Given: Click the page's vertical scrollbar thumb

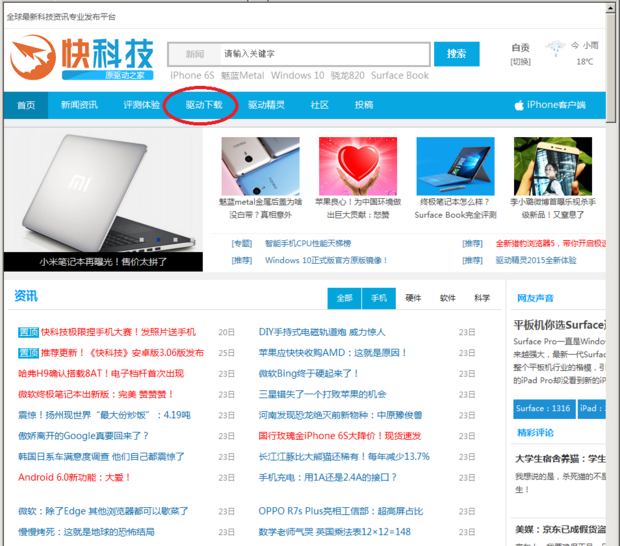Looking at the screenshot, I should pos(611,67).
